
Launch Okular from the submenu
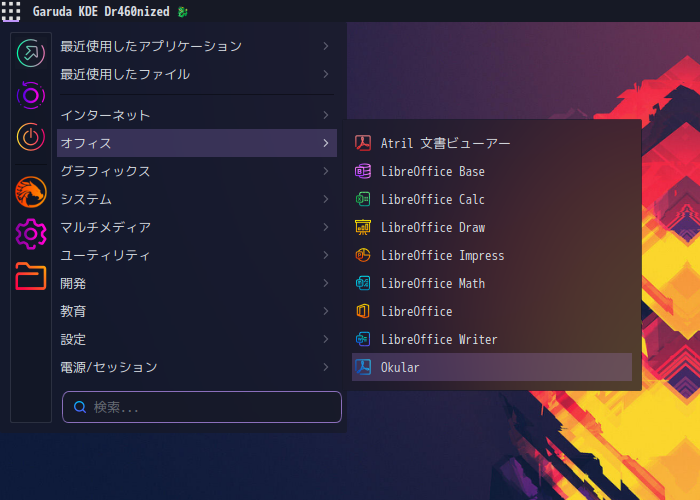(x=492, y=367)
